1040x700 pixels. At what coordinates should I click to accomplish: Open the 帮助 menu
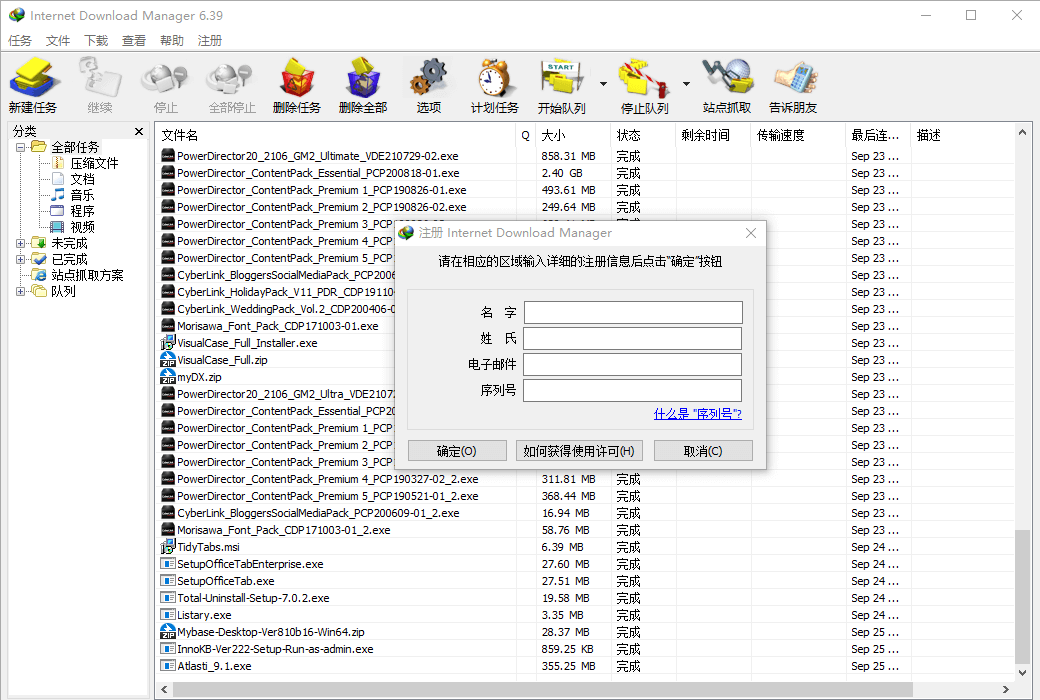(171, 40)
